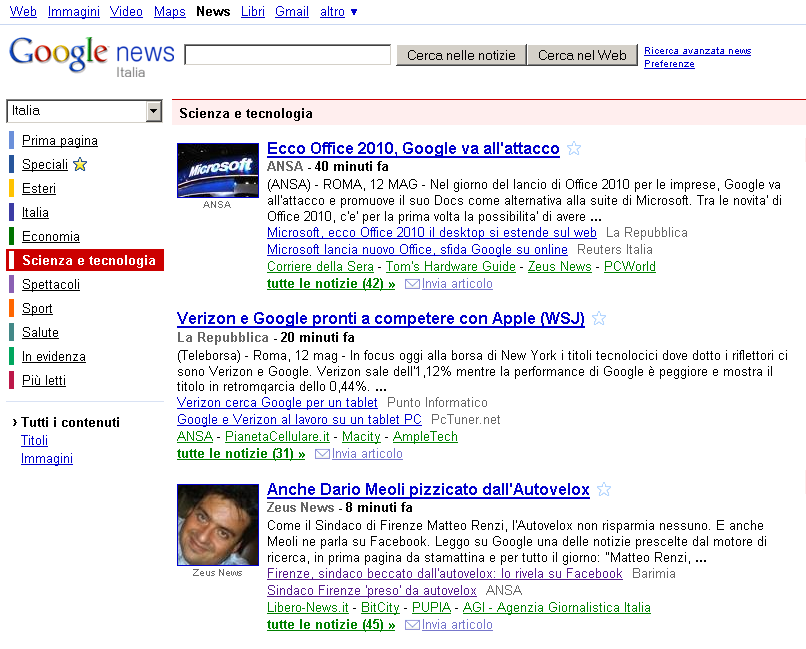Image resolution: width=806 pixels, height=649 pixels.
Task: Open Anche Dario Meoli pizzicato headline
Action: tap(428, 489)
